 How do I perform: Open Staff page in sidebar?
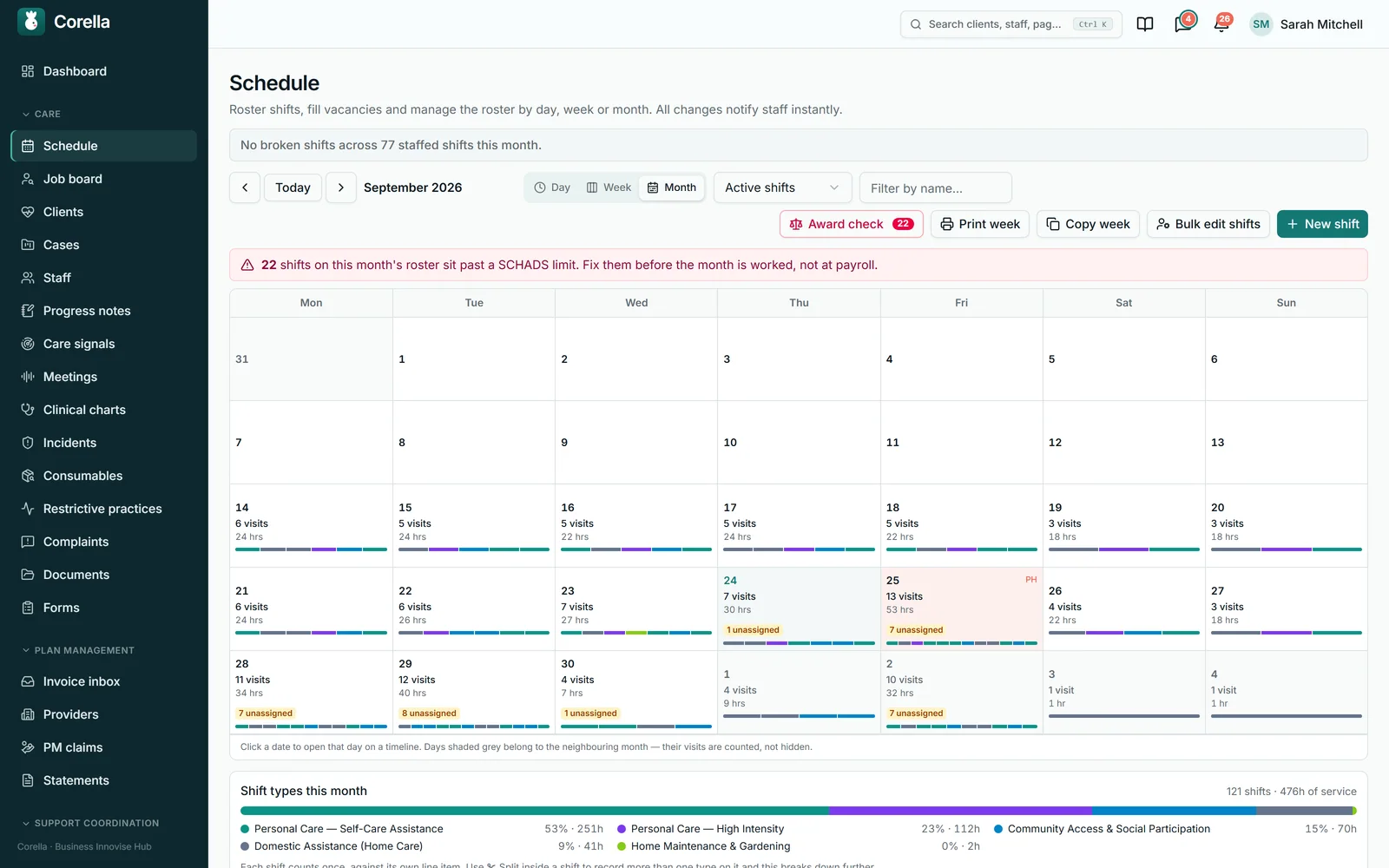point(104,278)
